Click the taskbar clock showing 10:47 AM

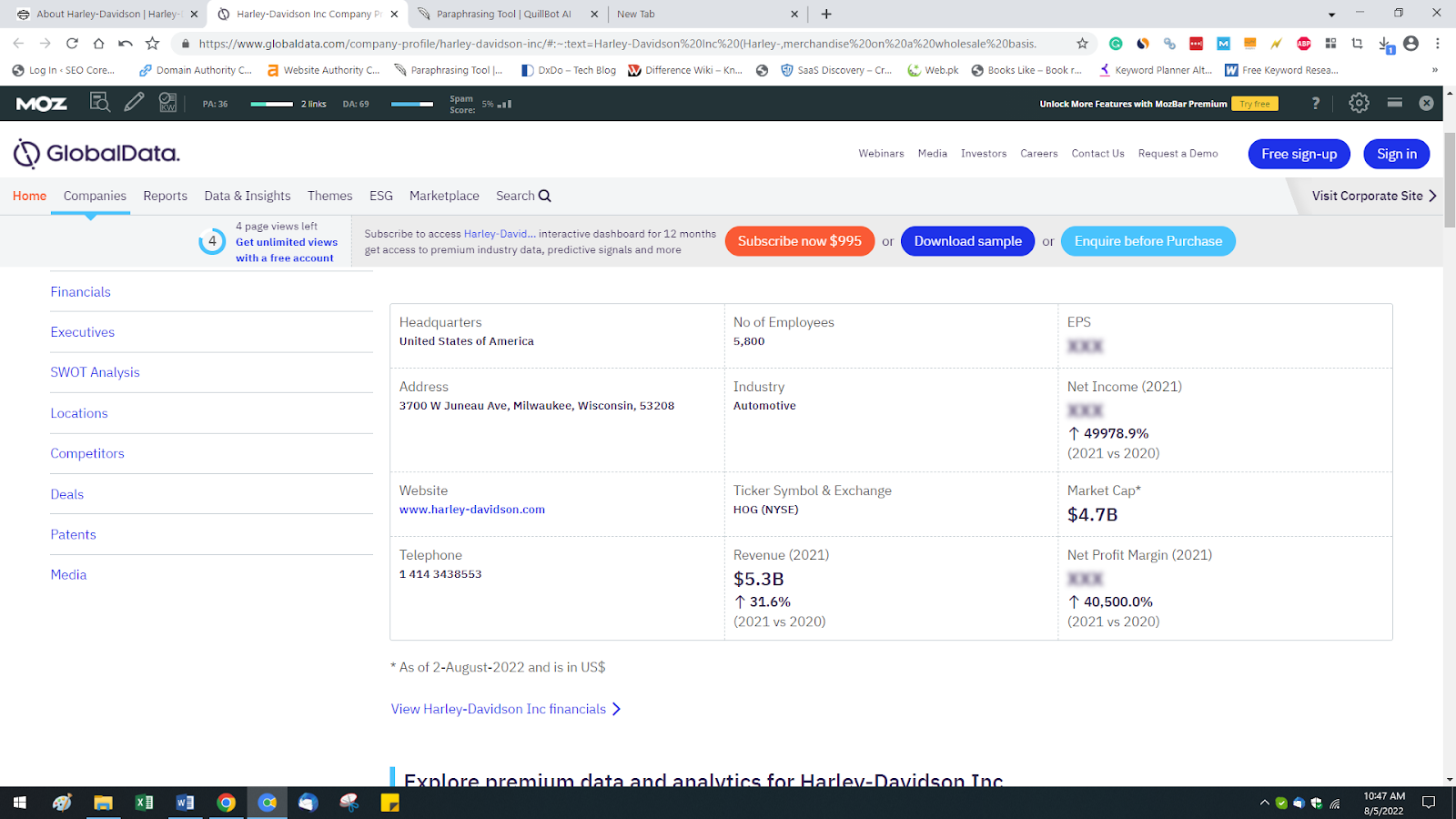pos(1384,803)
